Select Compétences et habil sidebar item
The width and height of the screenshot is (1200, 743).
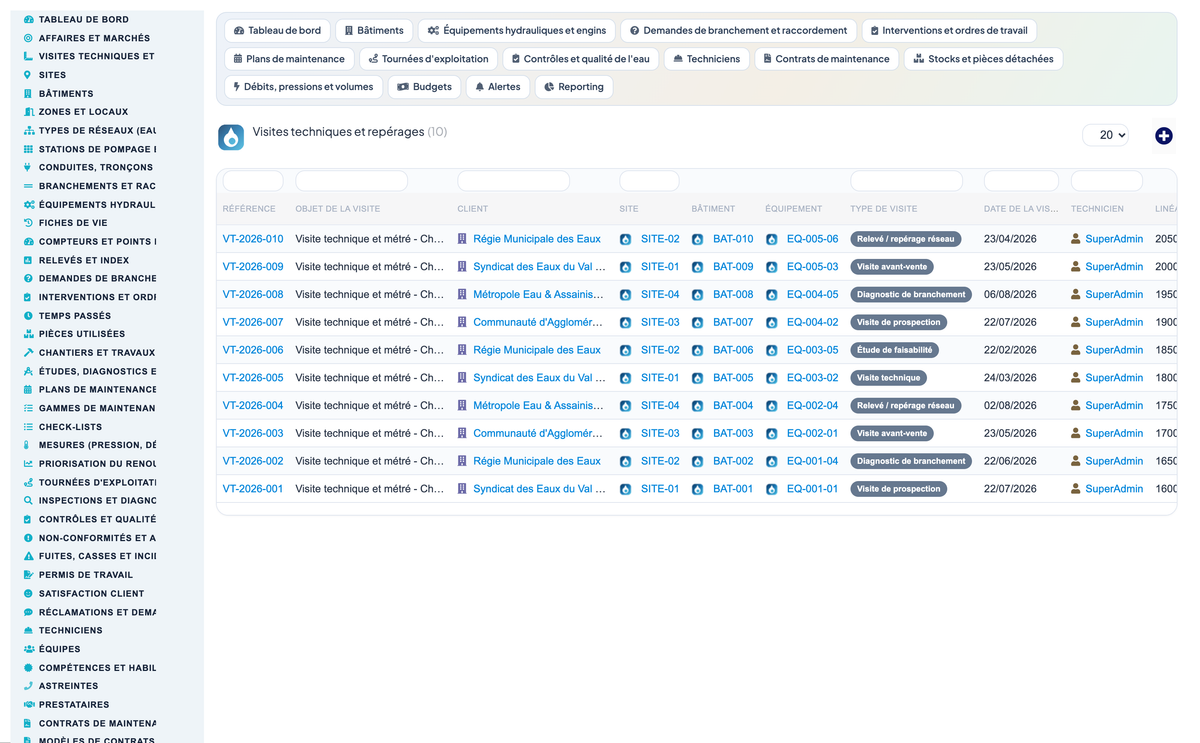[x=90, y=667]
